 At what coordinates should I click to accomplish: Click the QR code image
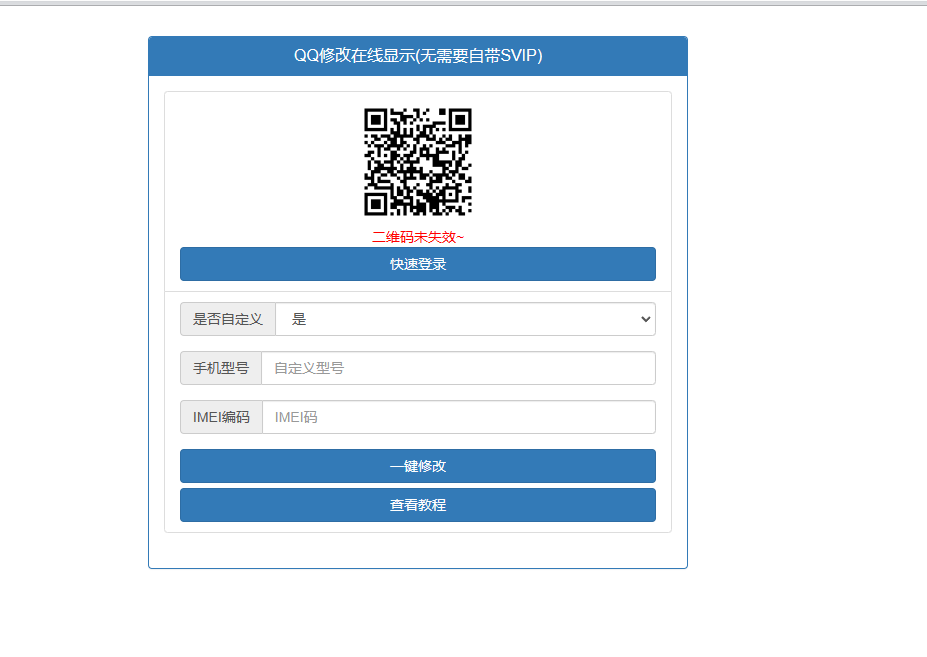point(417,161)
